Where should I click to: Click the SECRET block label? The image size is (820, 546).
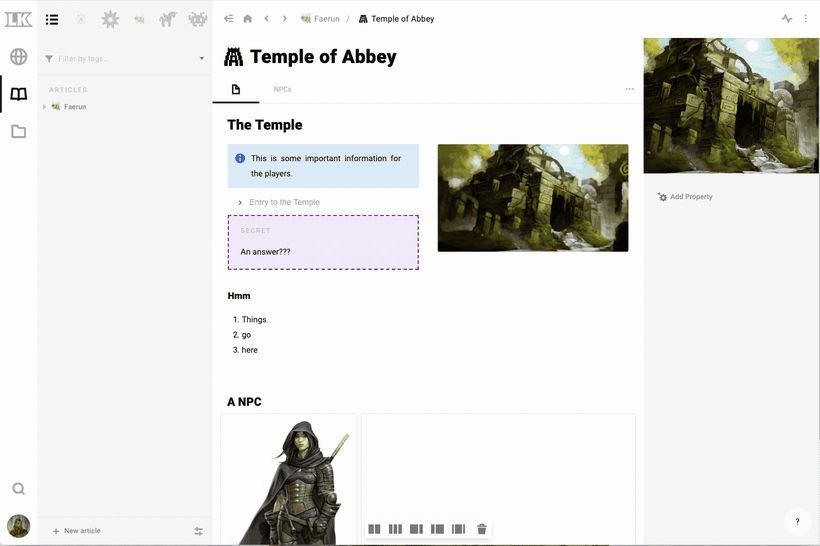pos(255,231)
